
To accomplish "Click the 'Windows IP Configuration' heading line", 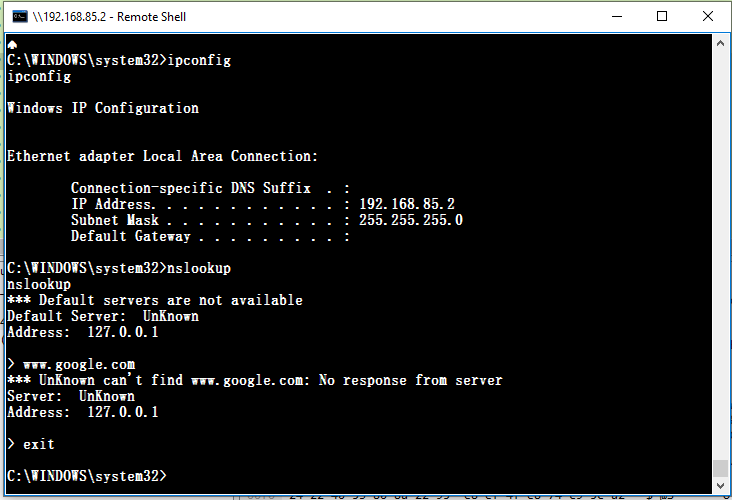I will click(x=103, y=108).
